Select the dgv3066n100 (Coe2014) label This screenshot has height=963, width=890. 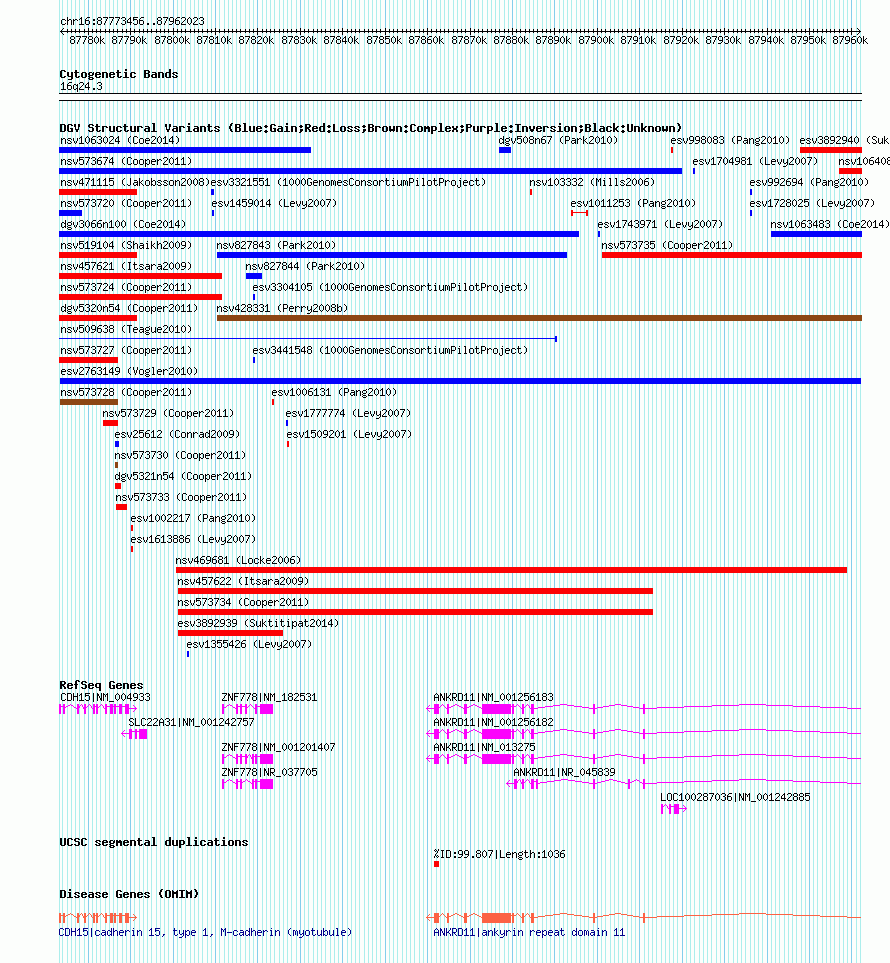tap(123, 224)
